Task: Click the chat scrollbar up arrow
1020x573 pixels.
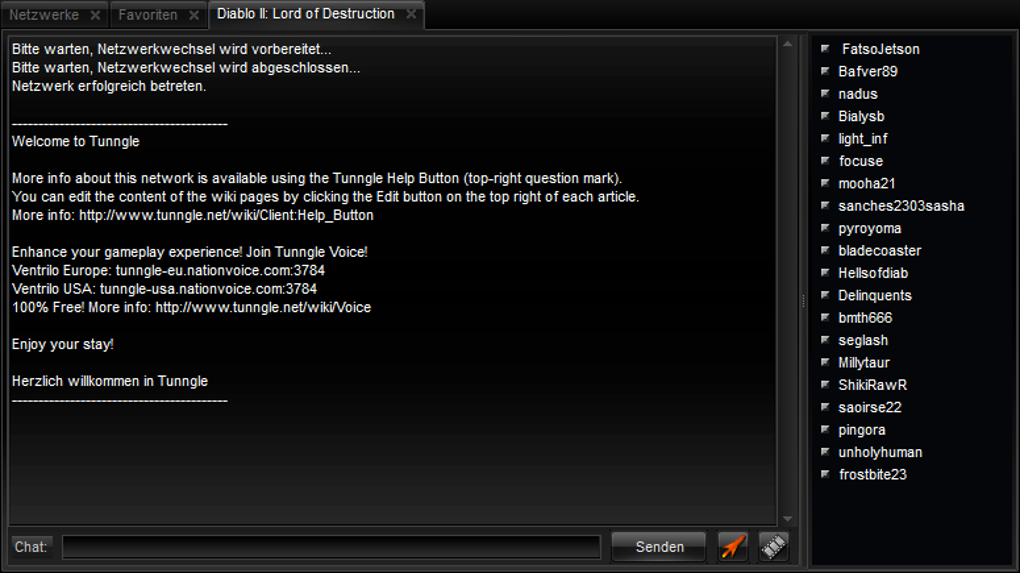Action: click(788, 44)
